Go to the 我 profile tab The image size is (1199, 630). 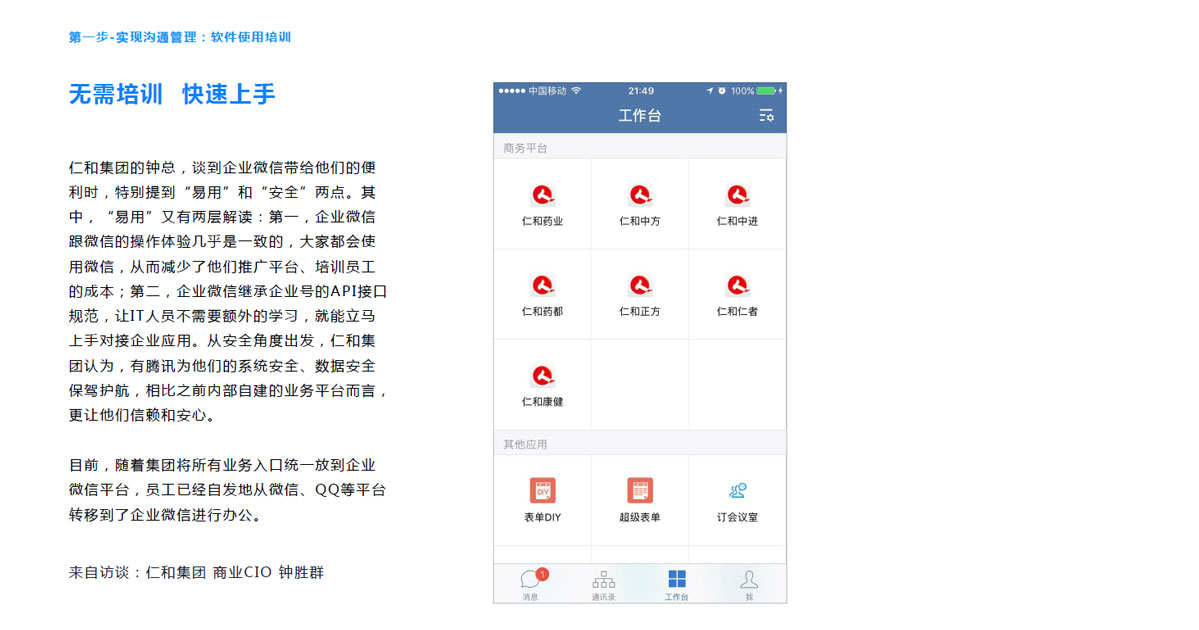tap(749, 585)
